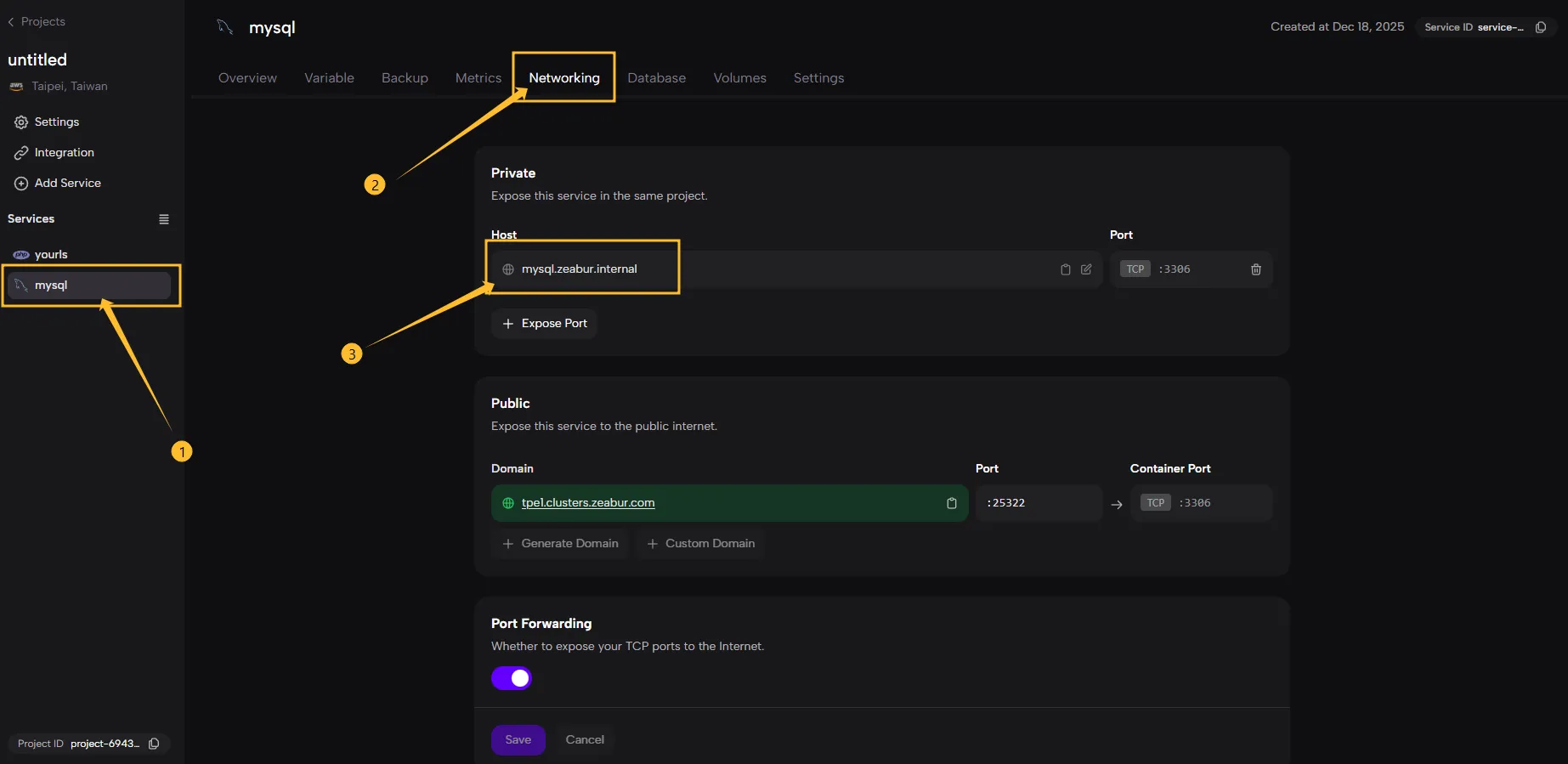Click Generate Domain

[x=560, y=544]
